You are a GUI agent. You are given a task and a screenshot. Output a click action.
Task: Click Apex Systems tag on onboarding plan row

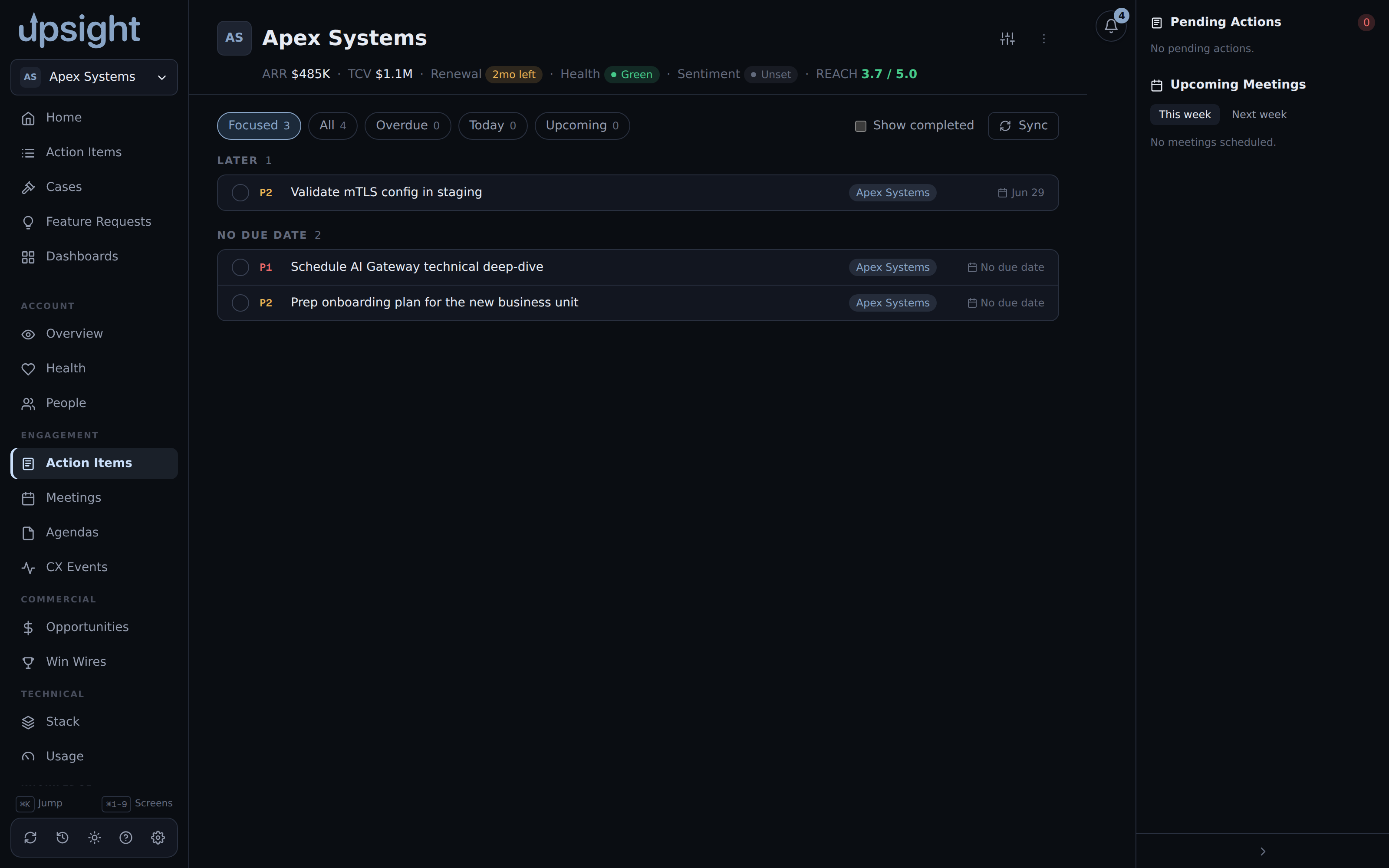[x=892, y=303]
